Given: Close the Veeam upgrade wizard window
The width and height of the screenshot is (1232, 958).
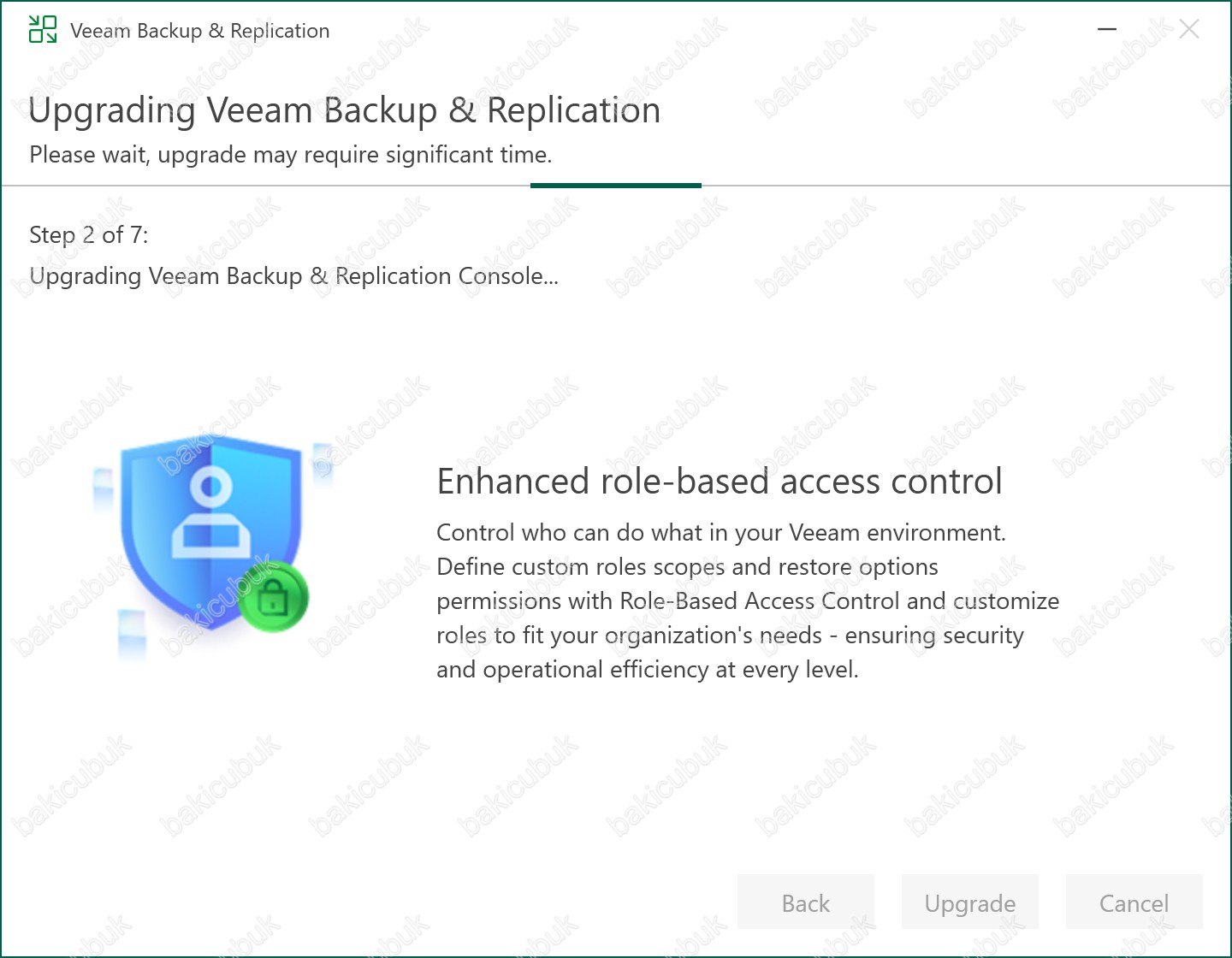Looking at the screenshot, I should click(1188, 30).
